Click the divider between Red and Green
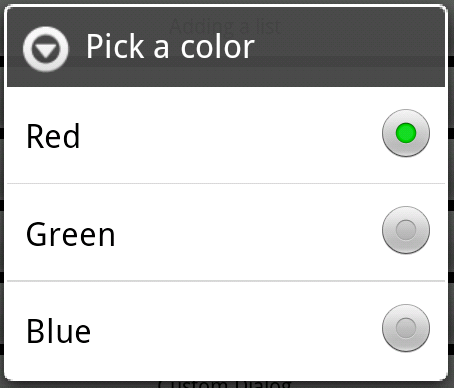Image resolution: width=454 pixels, height=388 pixels. 226,183
